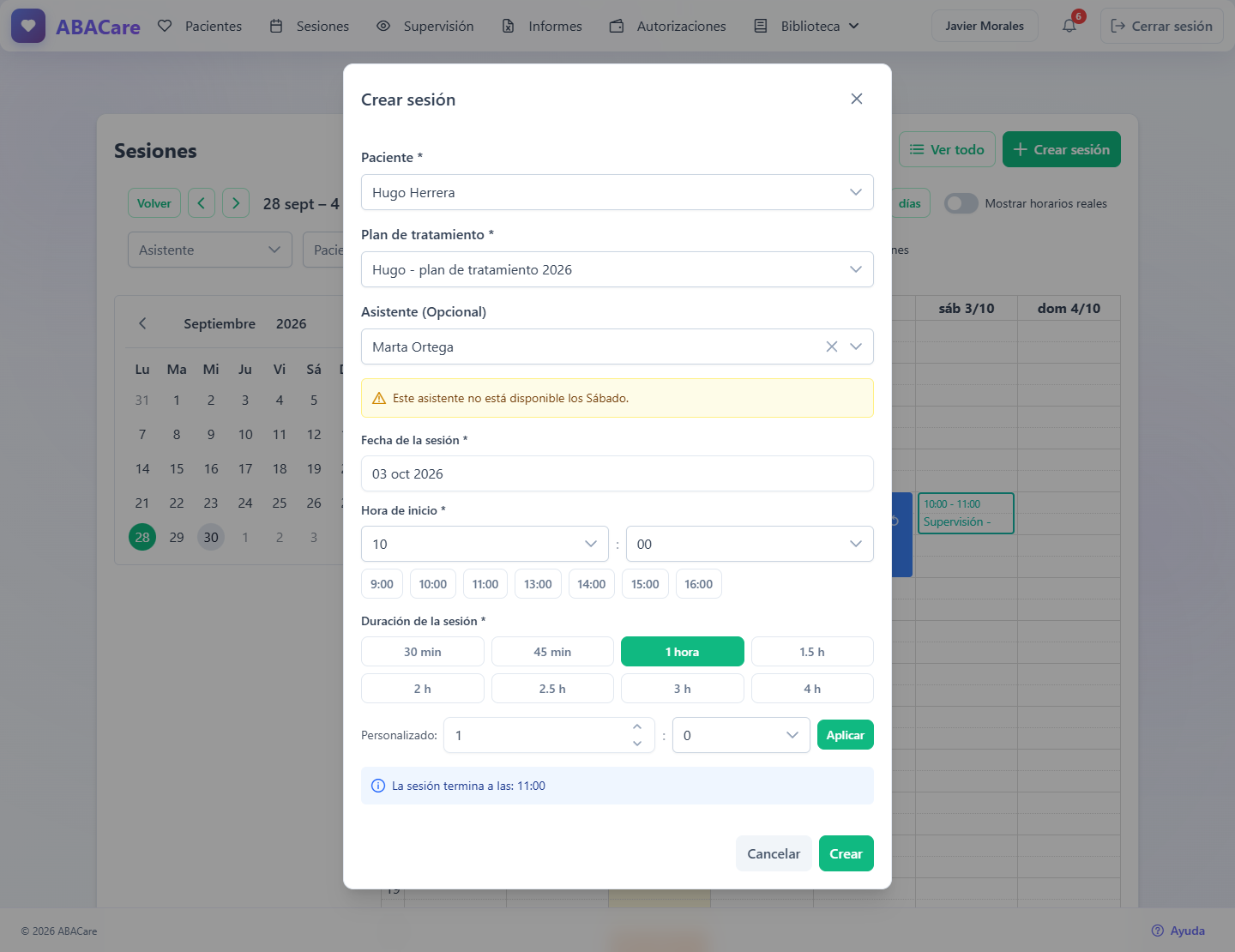Click the Cerrar sesión button
The height and width of the screenshot is (952, 1235).
1162,26
